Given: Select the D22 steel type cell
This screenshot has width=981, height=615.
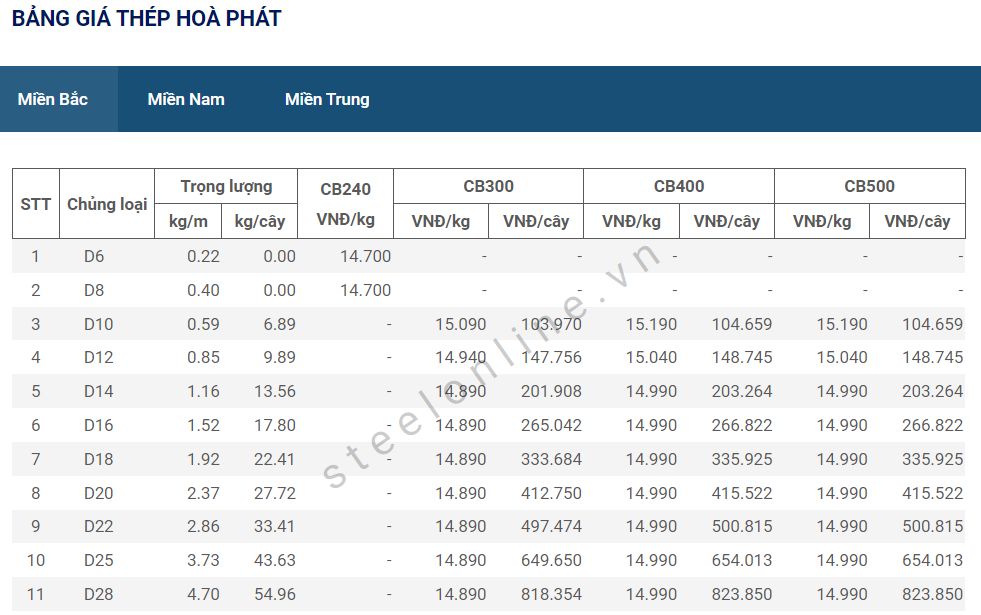Looking at the screenshot, I should (x=99, y=526).
